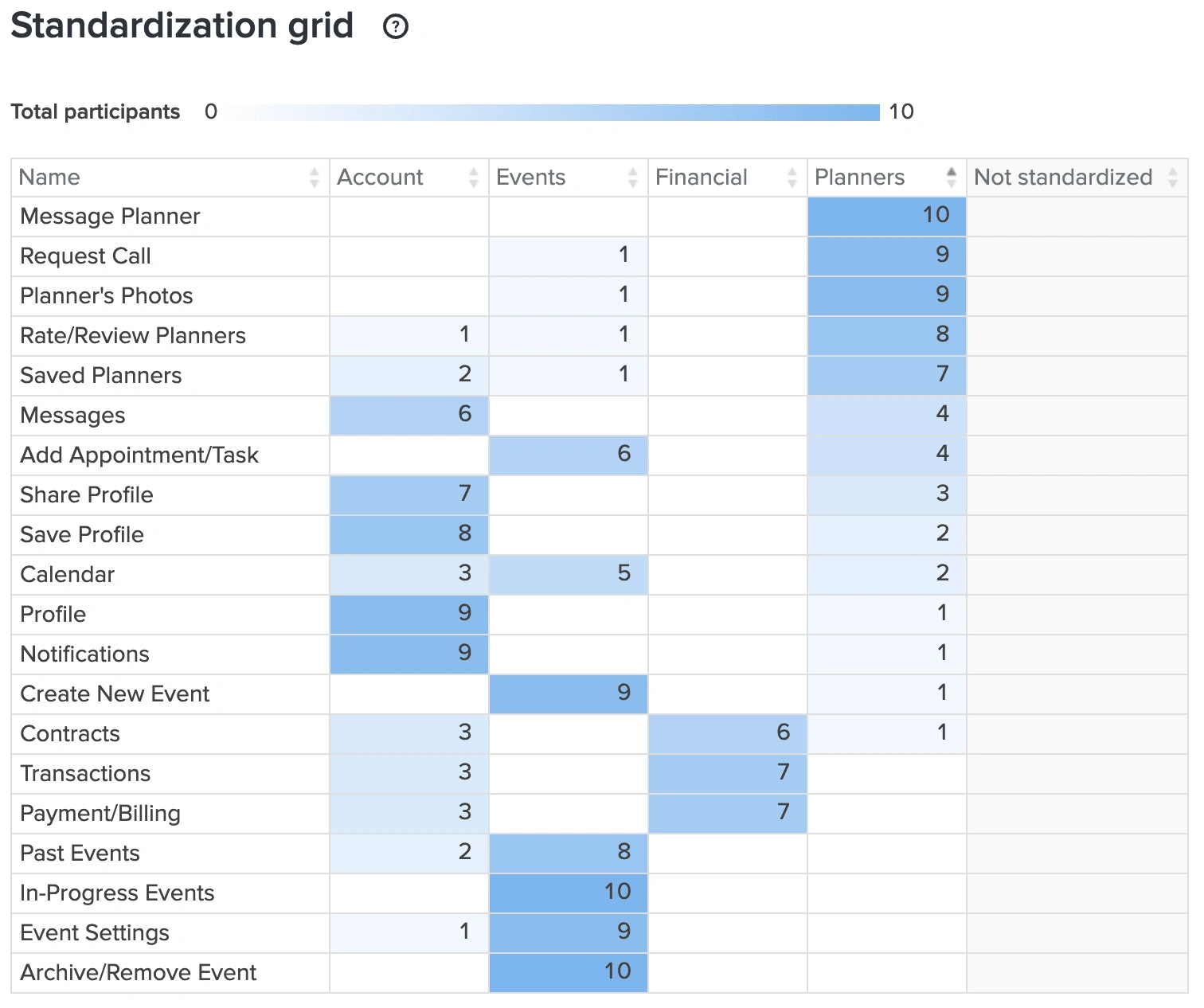1204x1008 pixels.
Task: Click Planners cell showing 10
Action: [887, 217]
